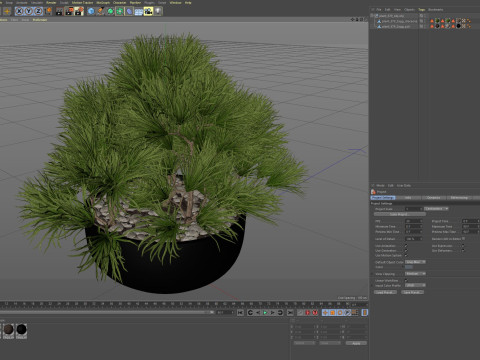The width and height of the screenshot is (480, 360).
Task: Open the size mode dropdown beside Apply
Action: pyautogui.click(x=331, y=343)
